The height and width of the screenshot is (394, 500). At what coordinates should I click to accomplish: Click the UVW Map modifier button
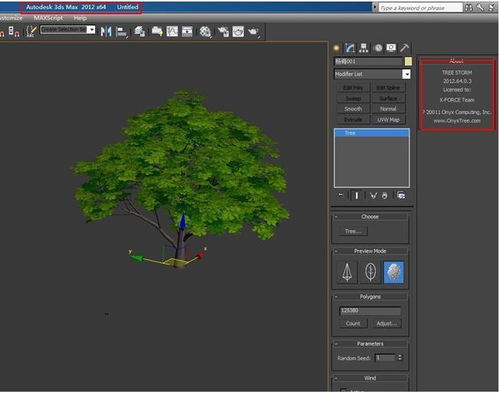click(388, 119)
